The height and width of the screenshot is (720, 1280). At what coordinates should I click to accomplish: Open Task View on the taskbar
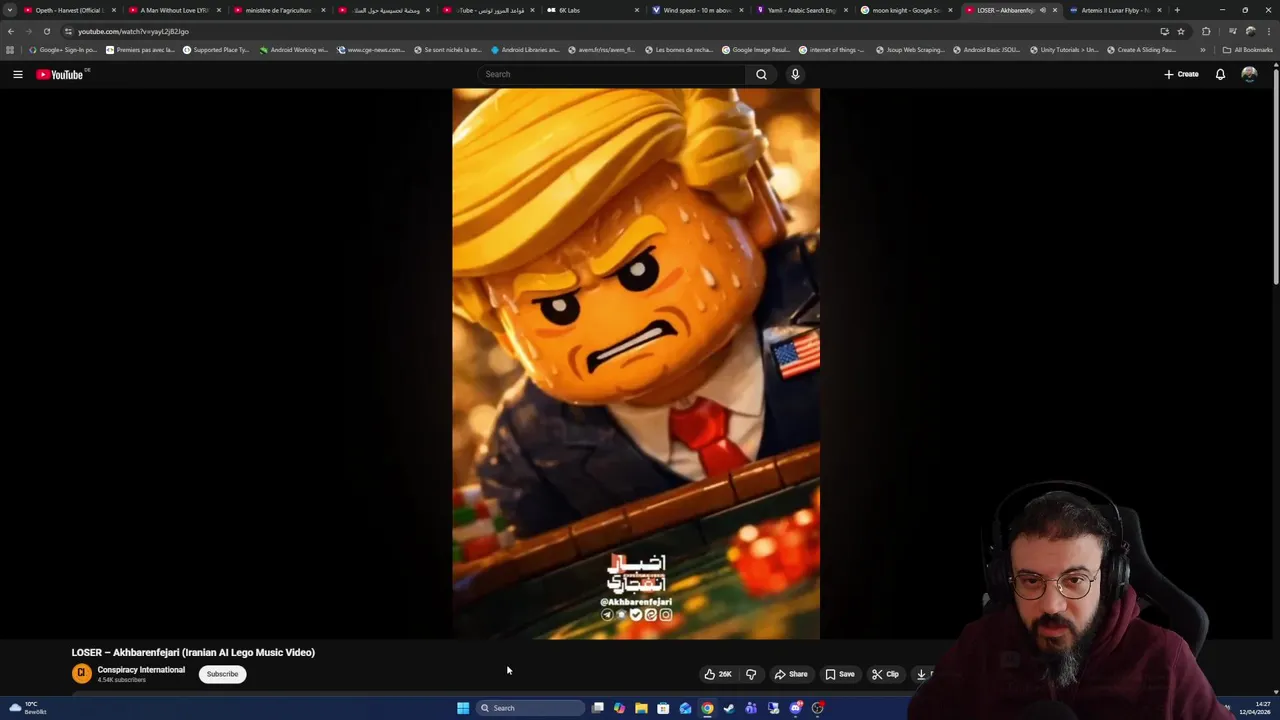coord(598,708)
